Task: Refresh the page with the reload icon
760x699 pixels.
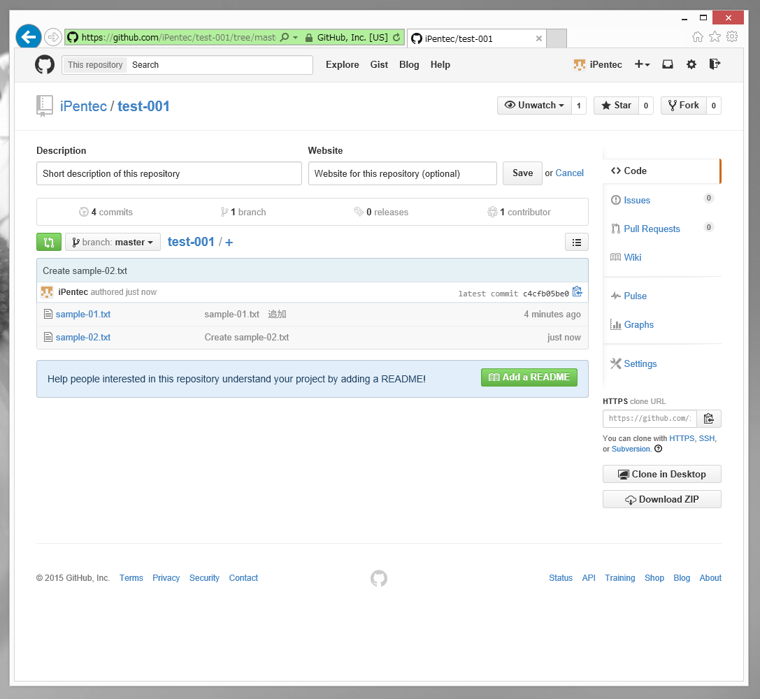Action: (x=396, y=37)
